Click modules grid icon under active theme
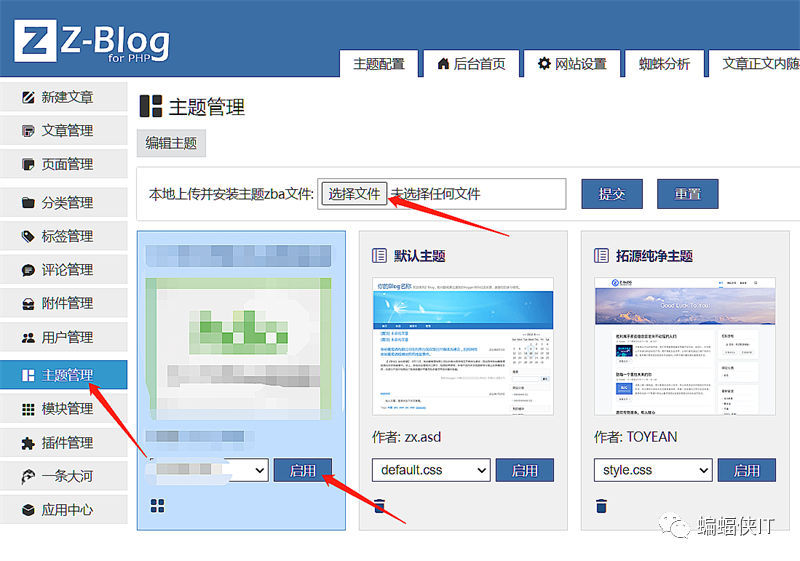 pos(158,506)
